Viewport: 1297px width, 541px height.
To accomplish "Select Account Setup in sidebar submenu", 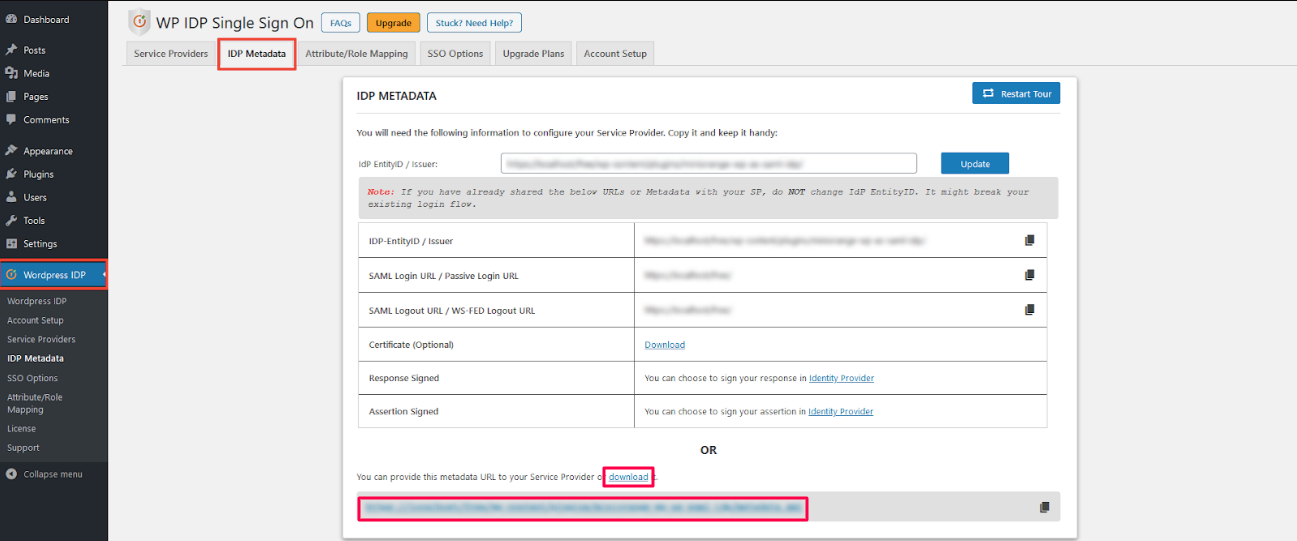I will tap(35, 320).
